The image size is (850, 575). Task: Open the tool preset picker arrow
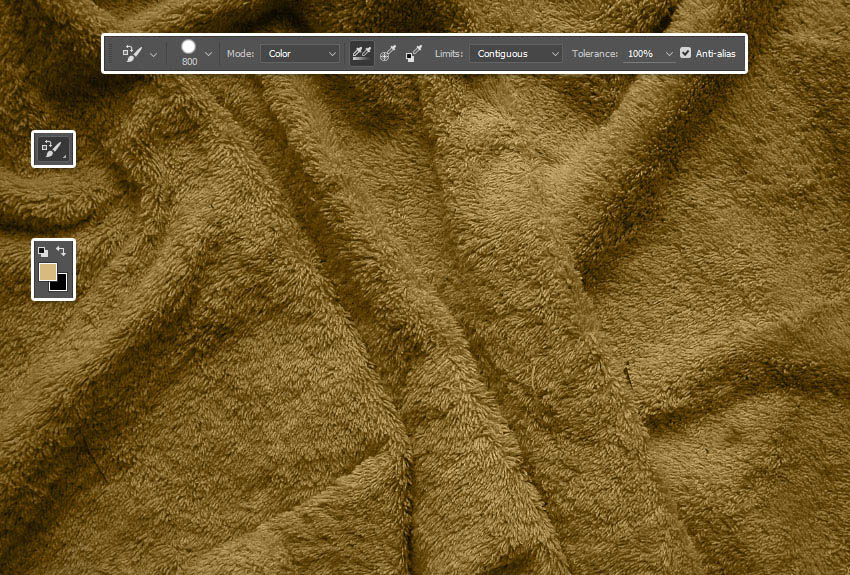pyautogui.click(x=153, y=54)
